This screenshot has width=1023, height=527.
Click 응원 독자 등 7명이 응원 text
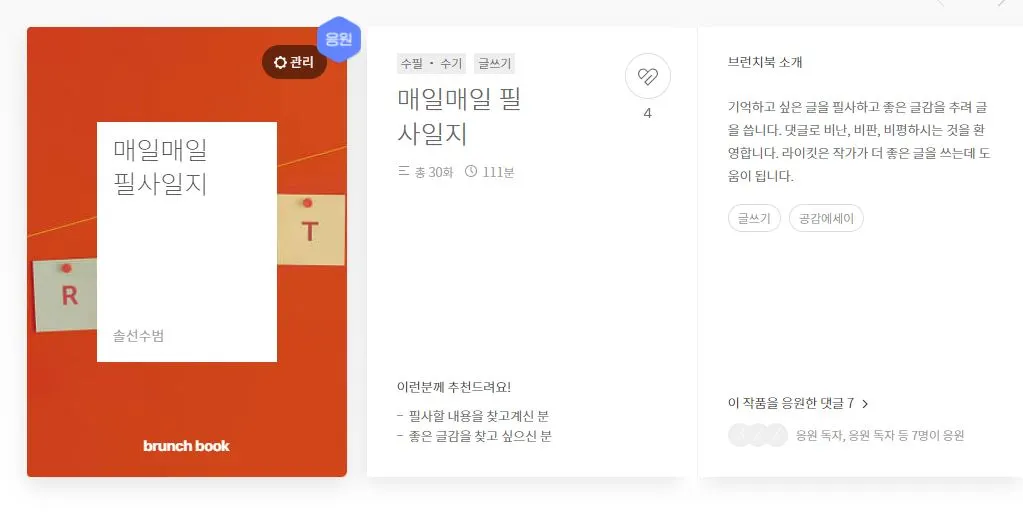(879, 435)
